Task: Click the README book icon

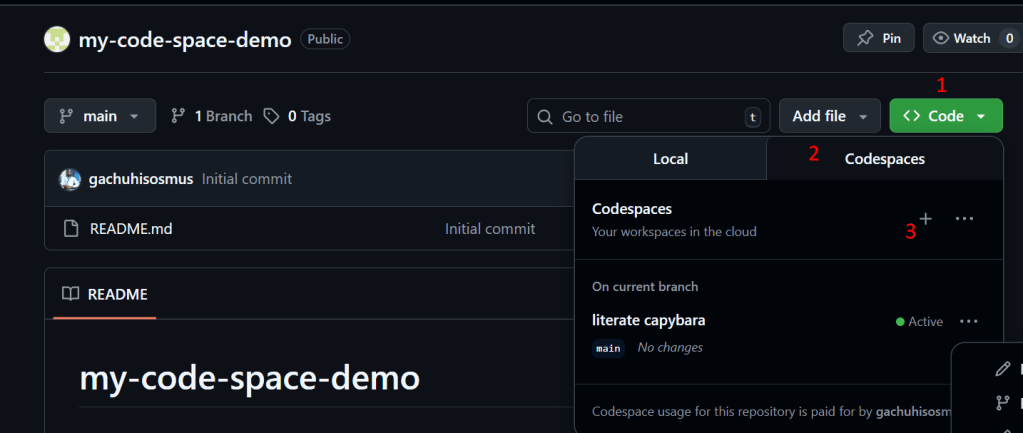Action: [70, 294]
